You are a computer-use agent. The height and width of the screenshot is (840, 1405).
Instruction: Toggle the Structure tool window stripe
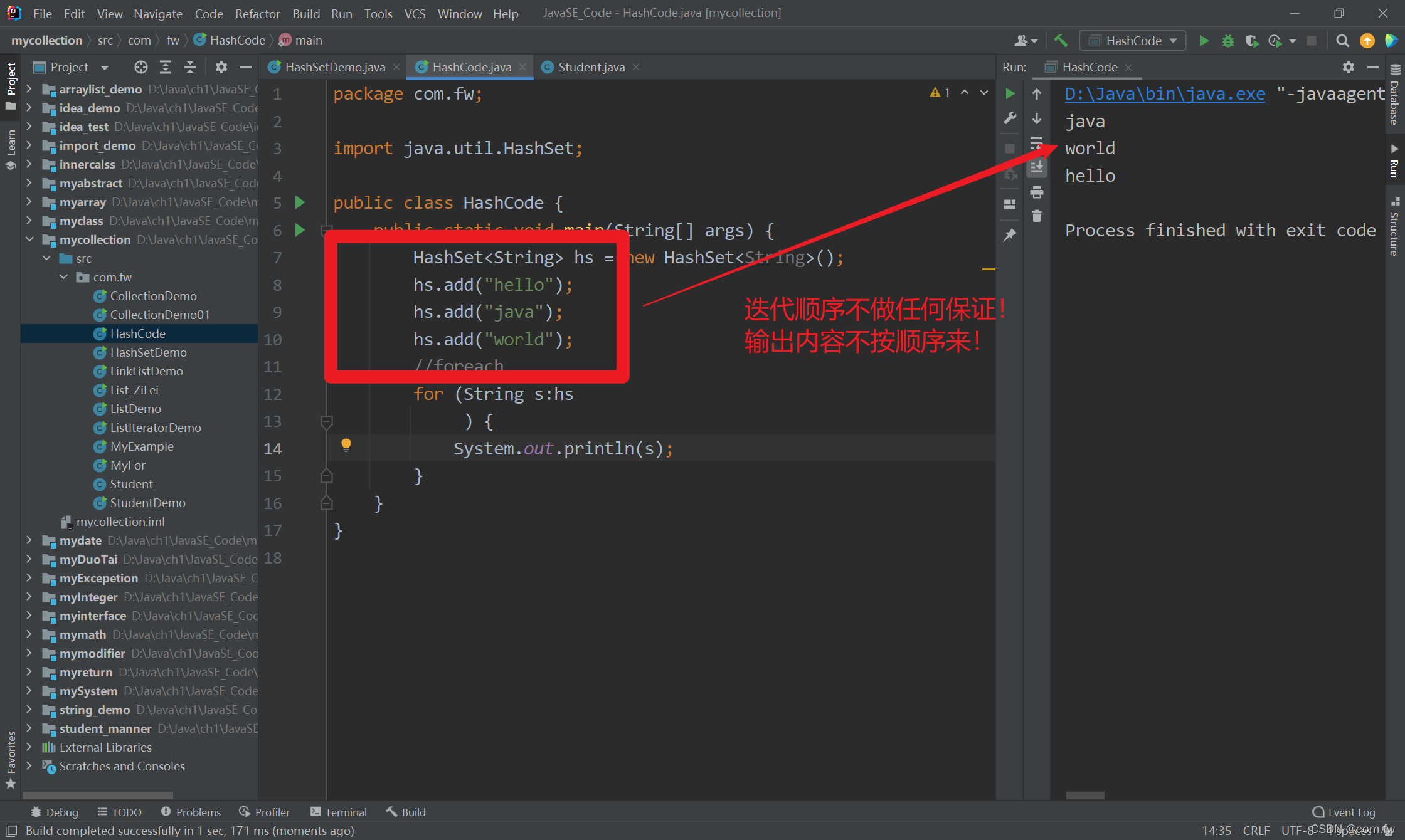(x=1394, y=227)
